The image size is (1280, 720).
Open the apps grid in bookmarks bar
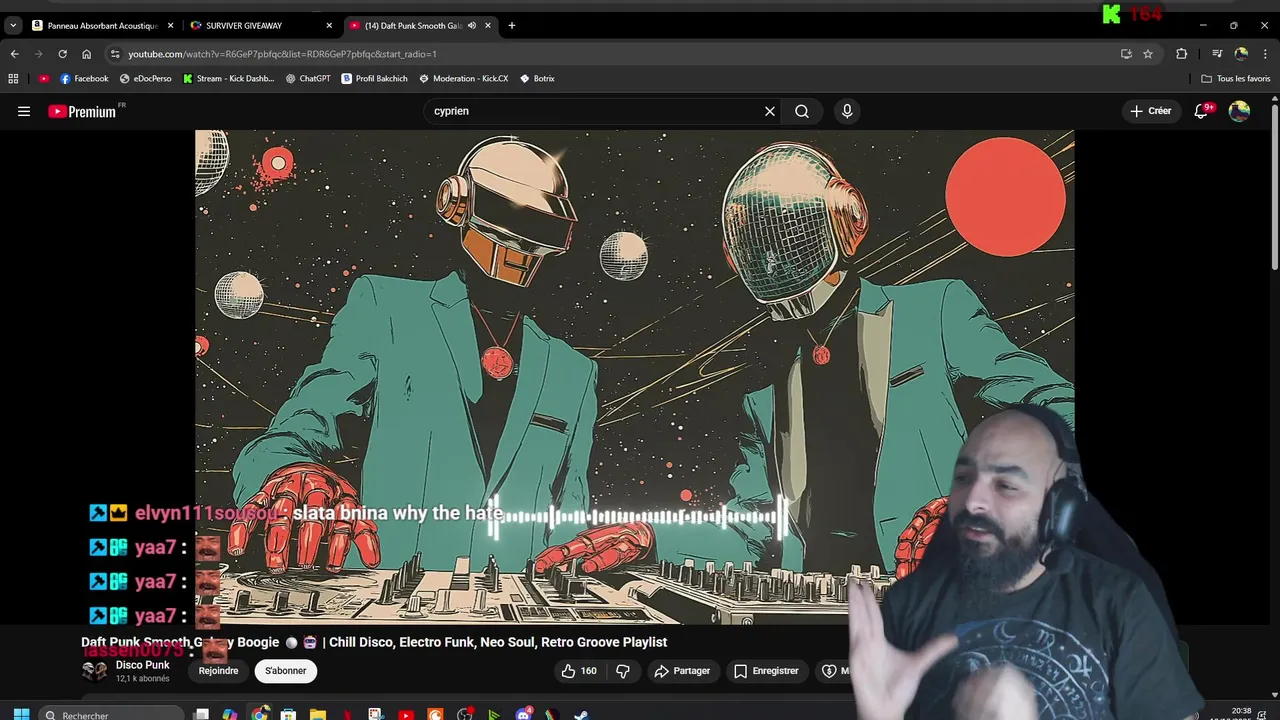tap(13, 78)
